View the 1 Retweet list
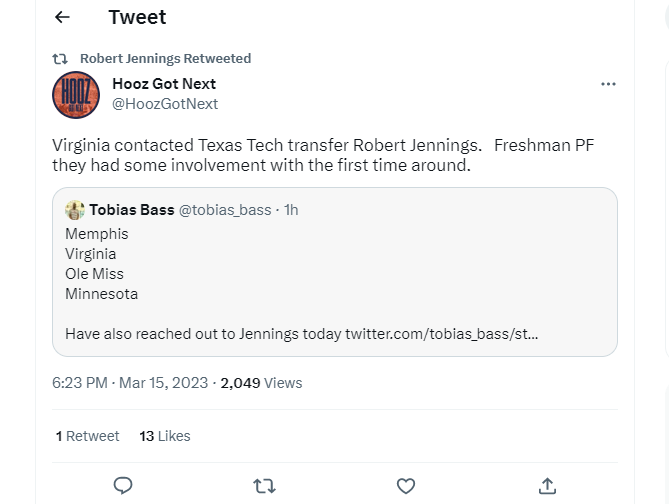This screenshot has height=504, width=669. click(x=87, y=436)
